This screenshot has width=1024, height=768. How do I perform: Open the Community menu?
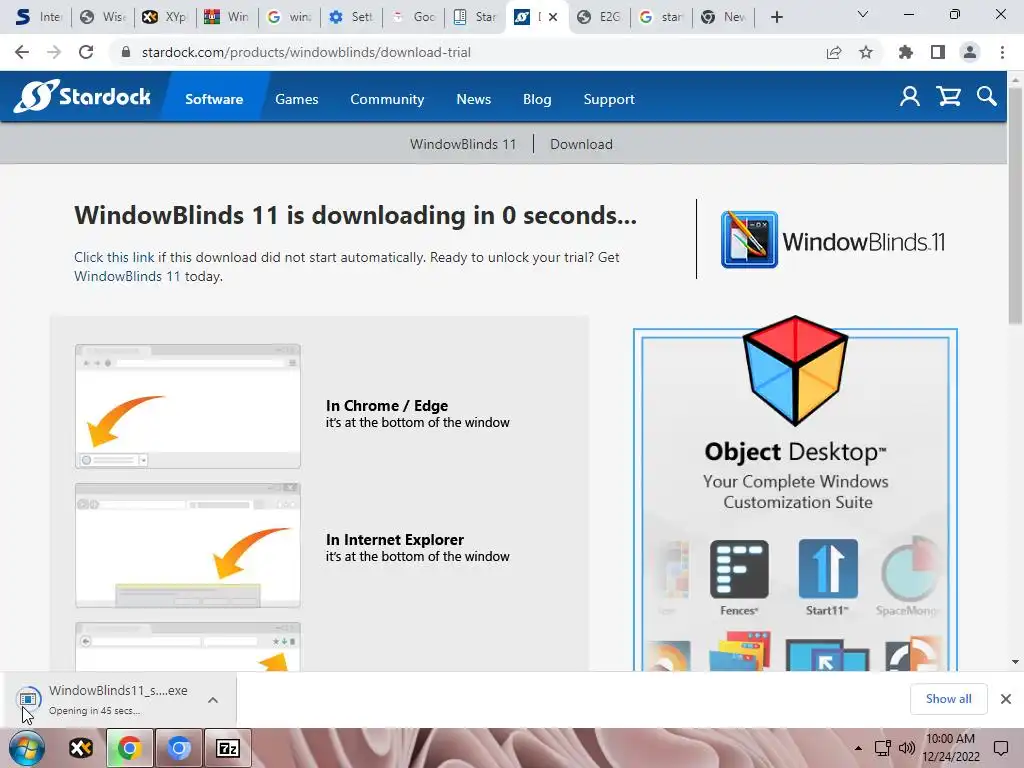[x=387, y=99]
